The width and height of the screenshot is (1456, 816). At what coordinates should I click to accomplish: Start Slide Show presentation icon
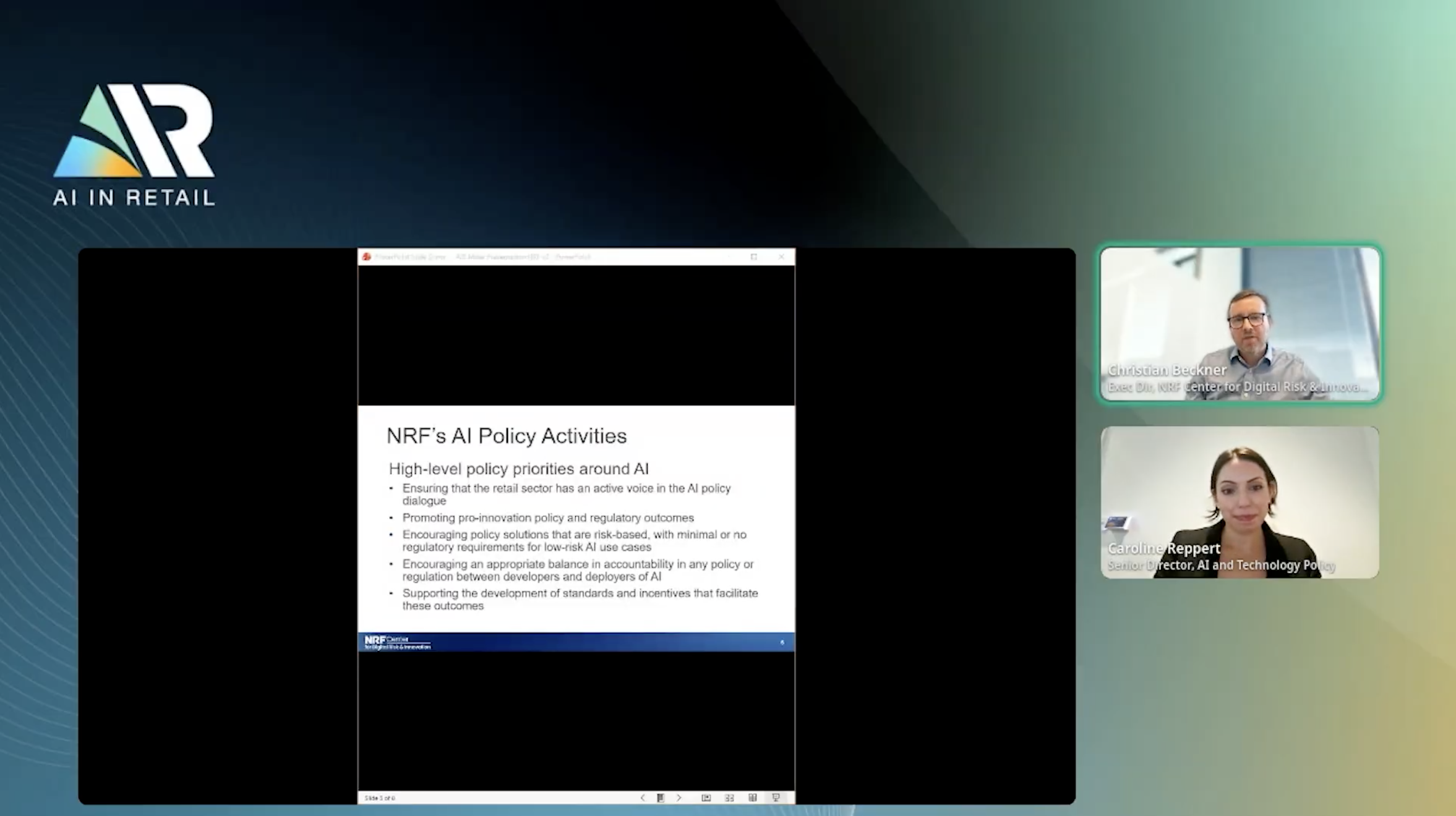coord(776,797)
